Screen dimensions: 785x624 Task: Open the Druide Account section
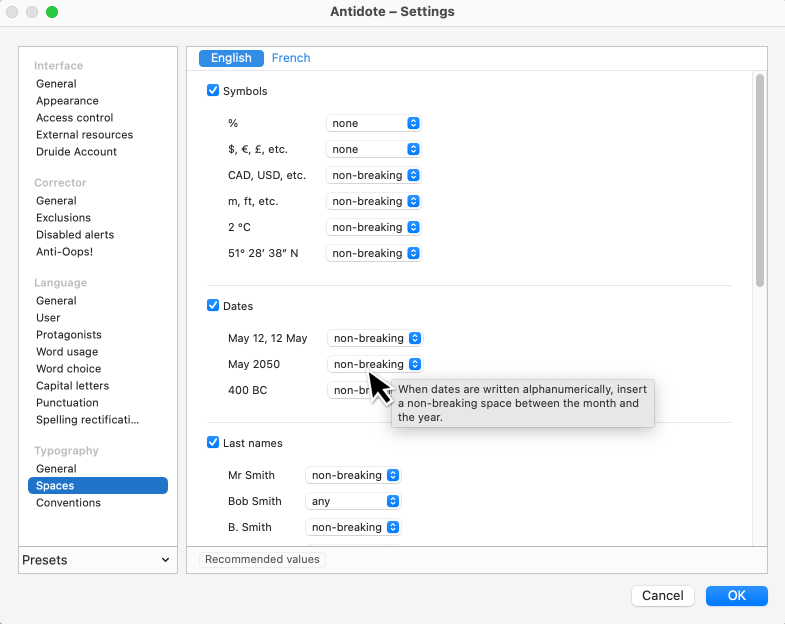[x=76, y=152]
